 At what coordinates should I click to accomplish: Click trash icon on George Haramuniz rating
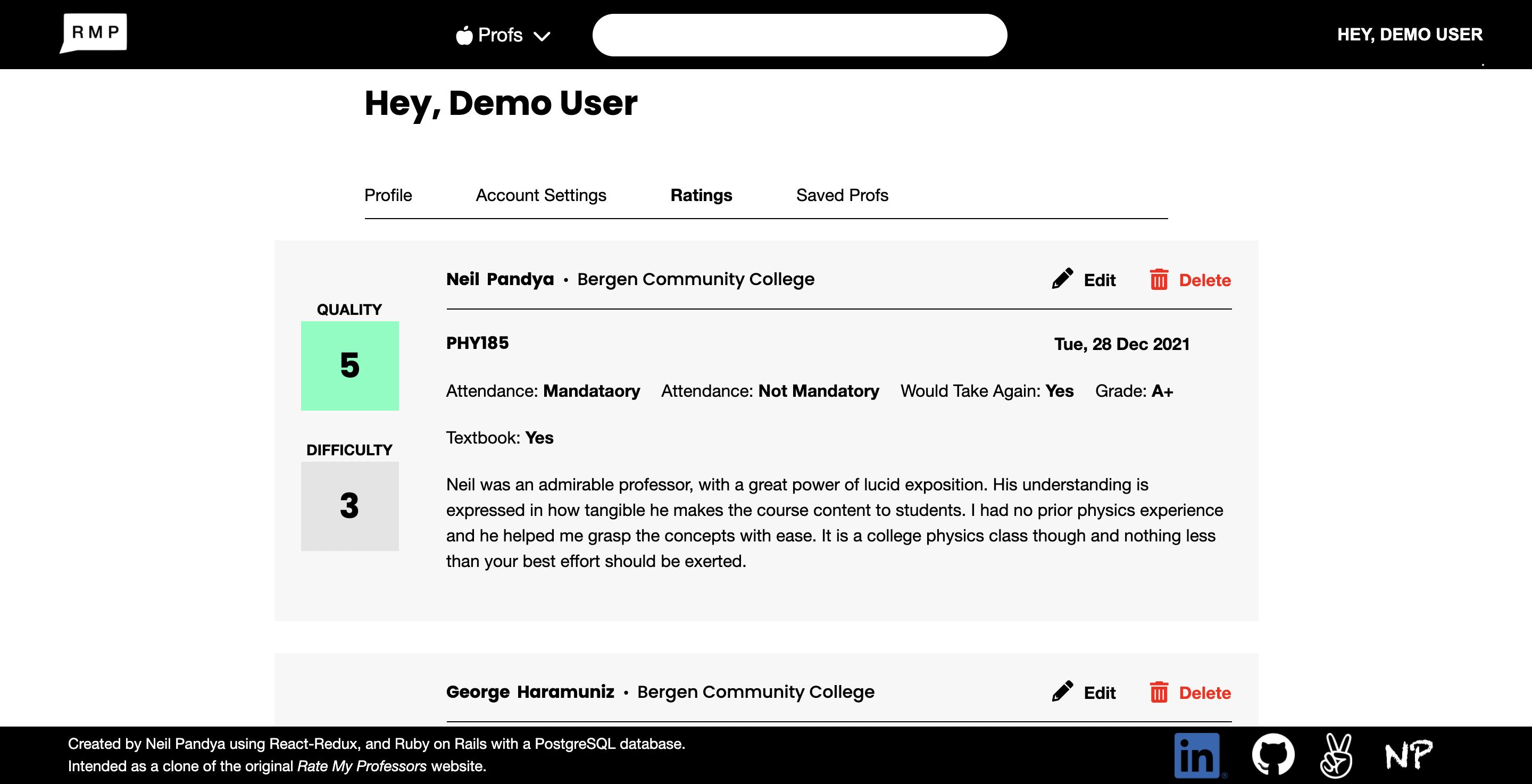[1159, 692]
